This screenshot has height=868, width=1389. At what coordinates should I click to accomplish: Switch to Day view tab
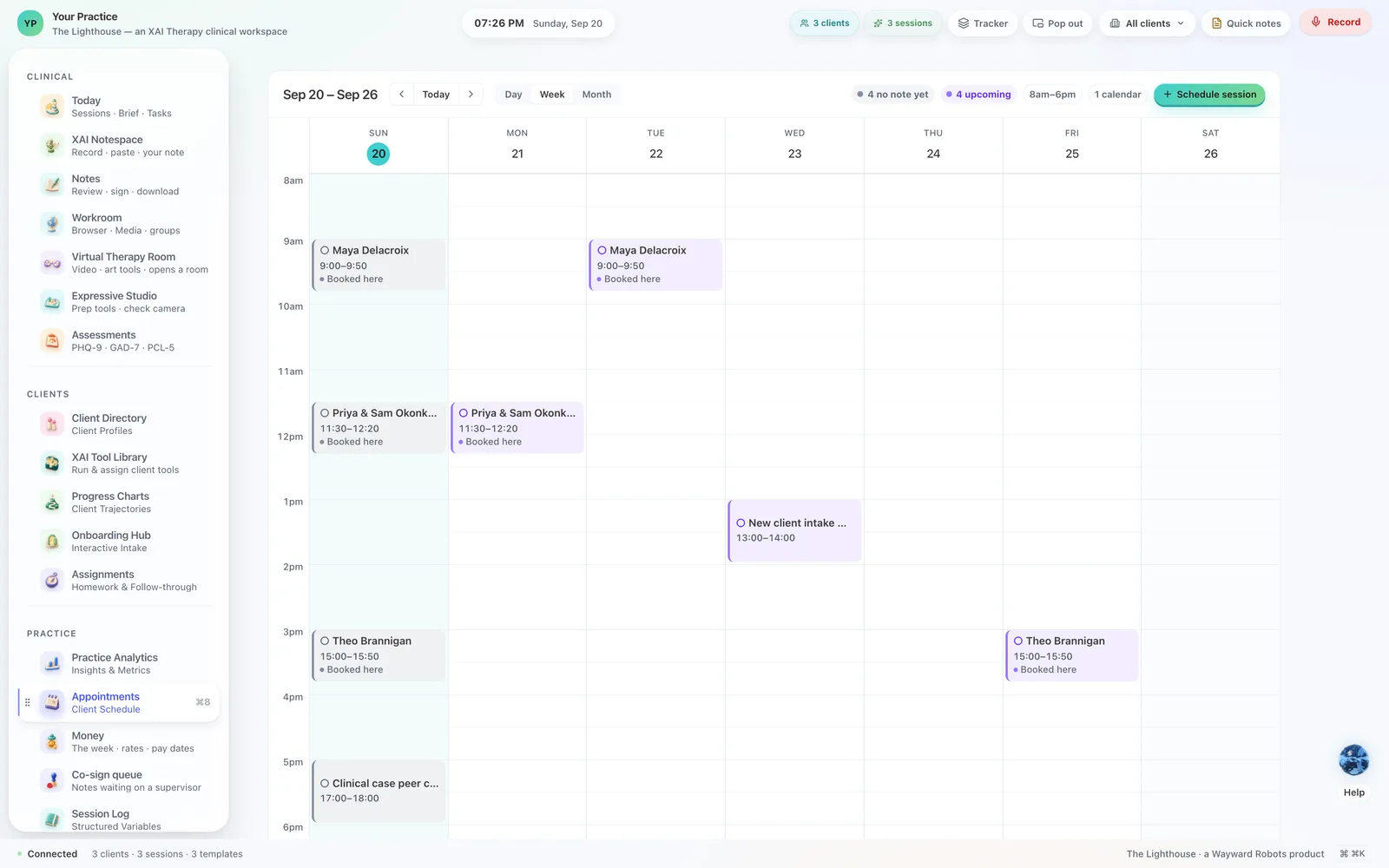point(513,95)
